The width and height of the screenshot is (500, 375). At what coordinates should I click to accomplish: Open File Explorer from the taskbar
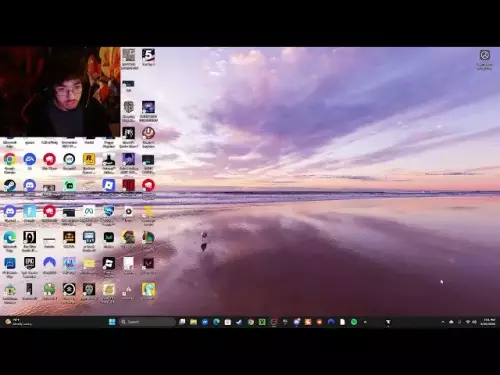pyautogui.click(x=193, y=322)
